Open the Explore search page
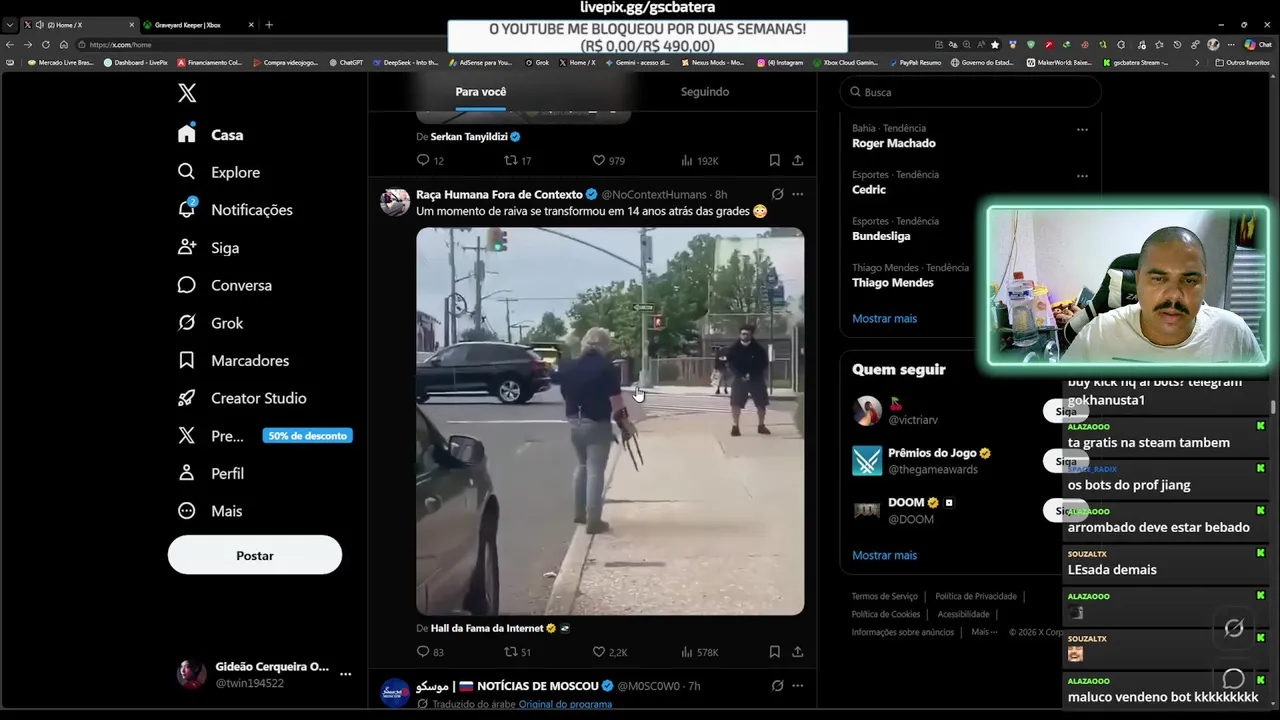Screen dimensions: 1280x720 coord(219,172)
